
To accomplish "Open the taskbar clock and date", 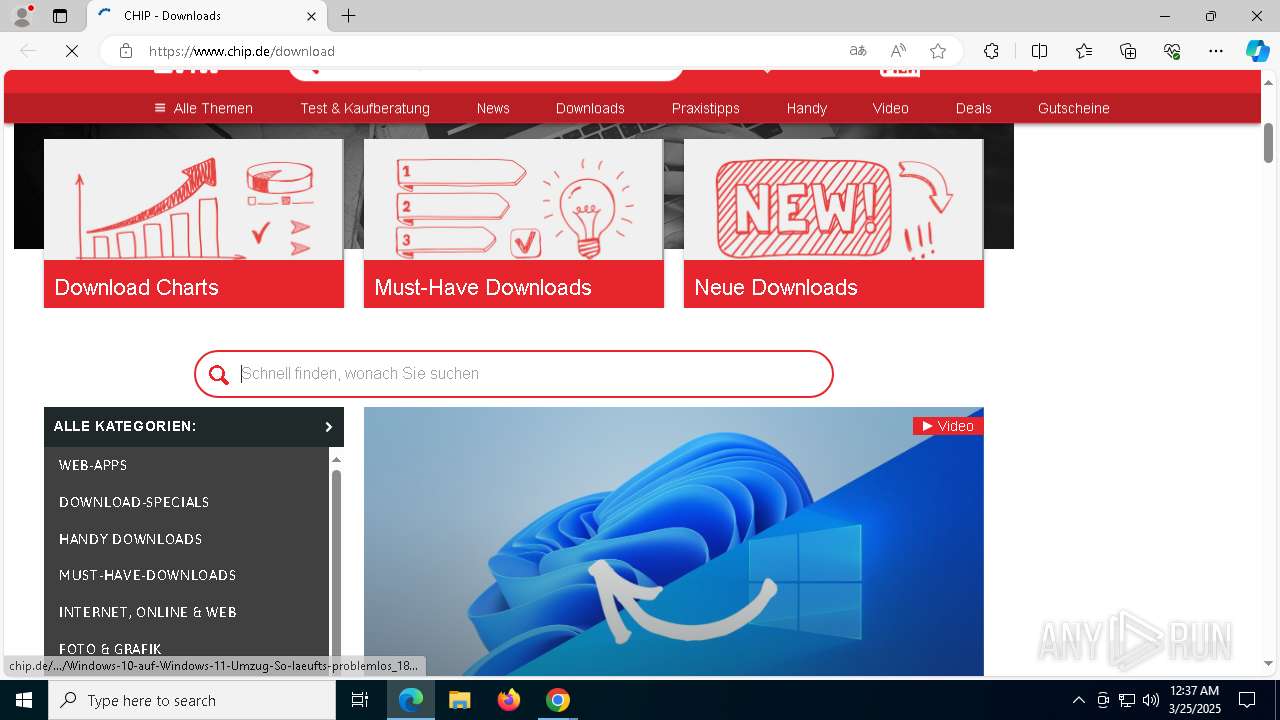I will click(x=1194, y=700).
